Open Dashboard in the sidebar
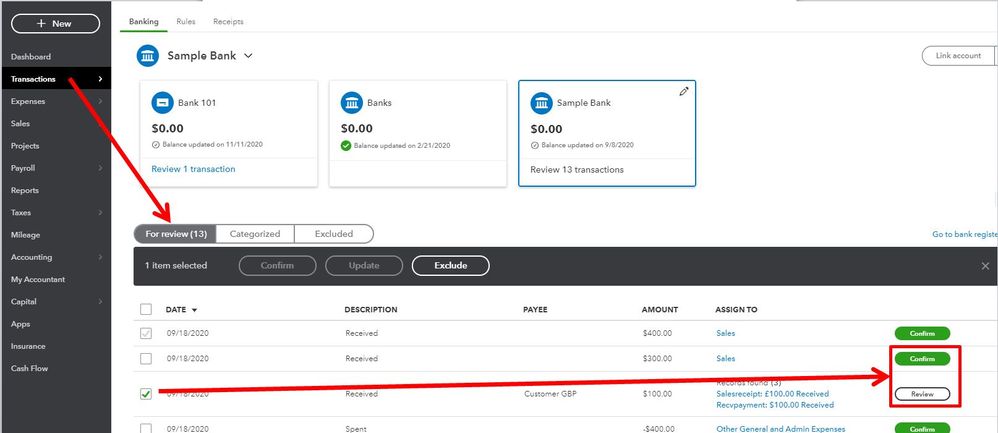The height and width of the screenshot is (433, 998). pos(31,57)
